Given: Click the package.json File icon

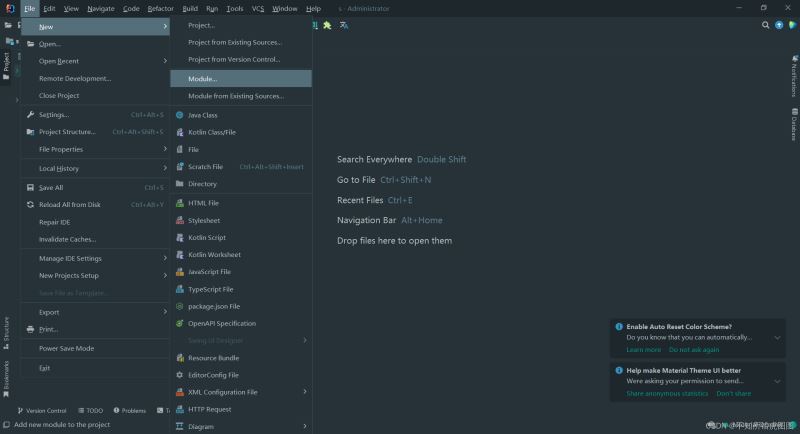Looking at the screenshot, I should (180, 307).
